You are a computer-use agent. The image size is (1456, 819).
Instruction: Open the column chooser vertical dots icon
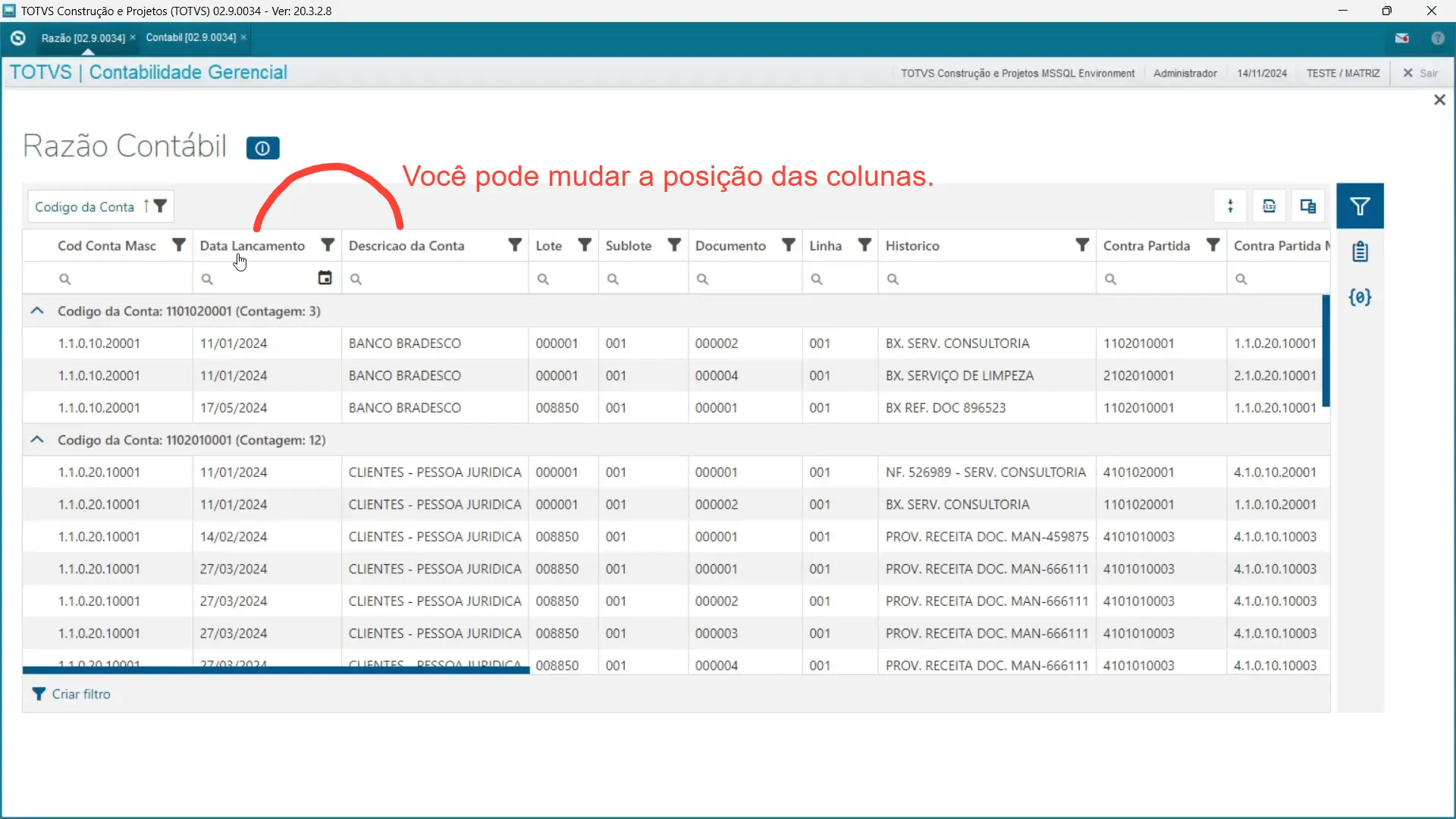1230,206
